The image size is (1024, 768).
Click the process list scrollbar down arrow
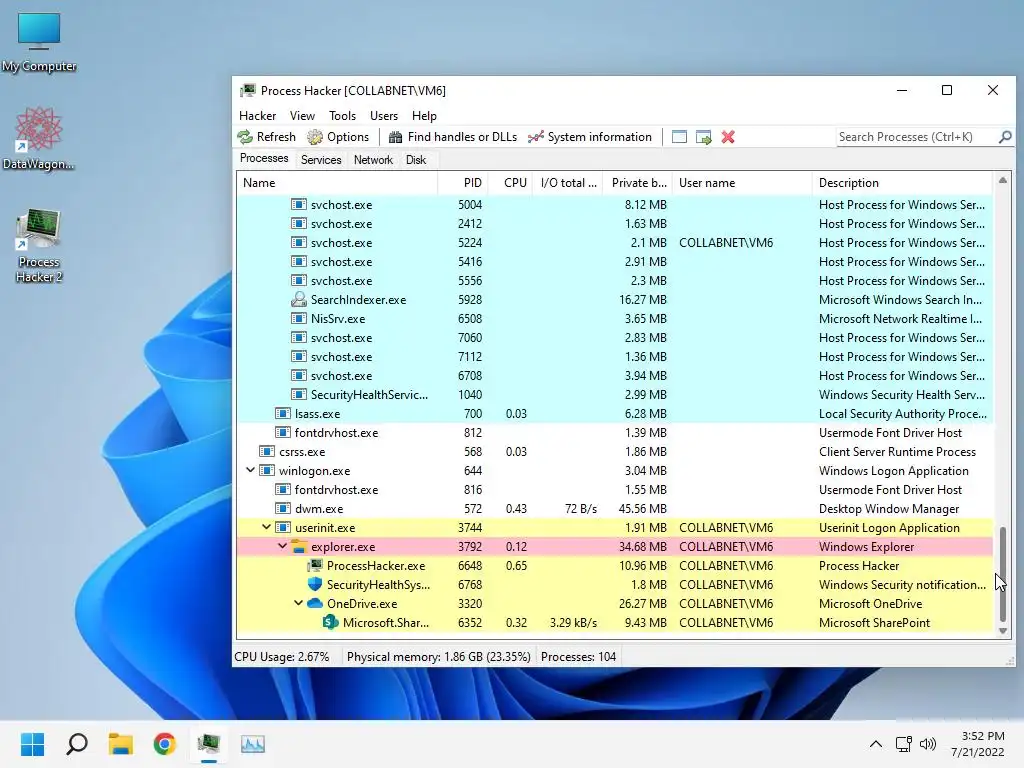(1002, 631)
